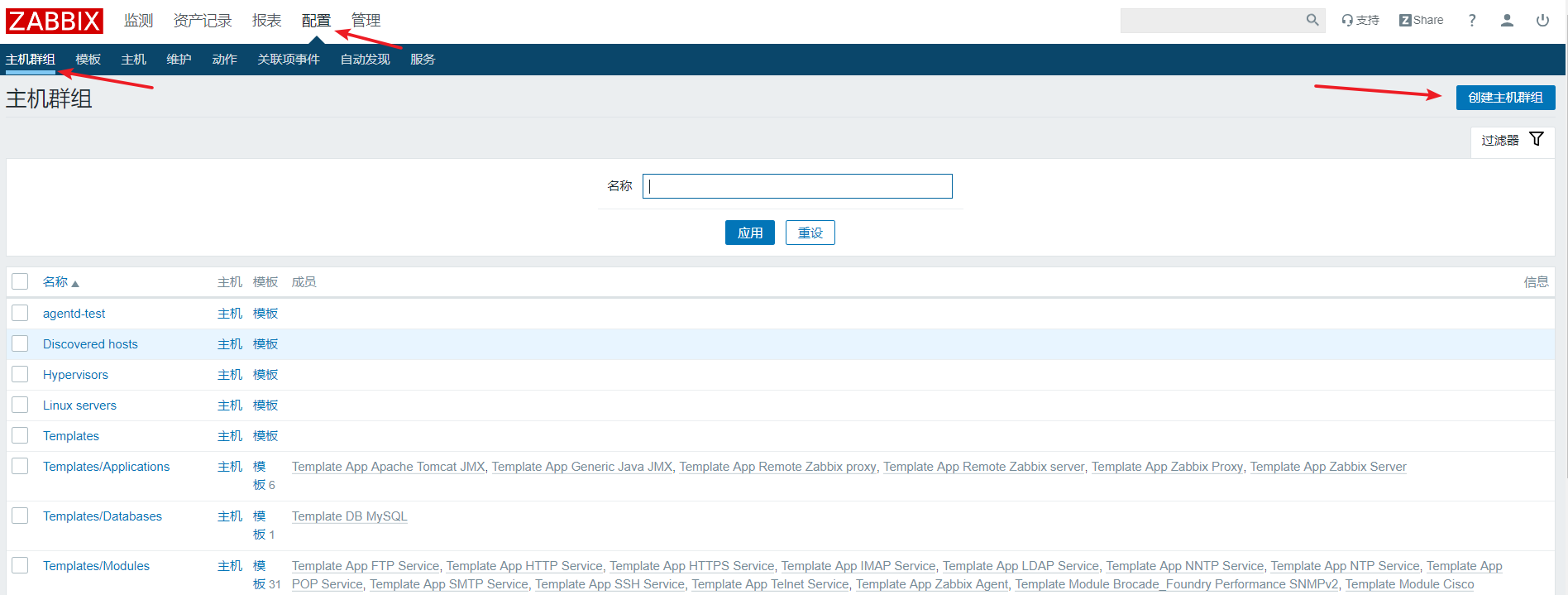1568x595 pixels.
Task: Click 模板 link in Linux servers row
Action: tap(265, 405)
